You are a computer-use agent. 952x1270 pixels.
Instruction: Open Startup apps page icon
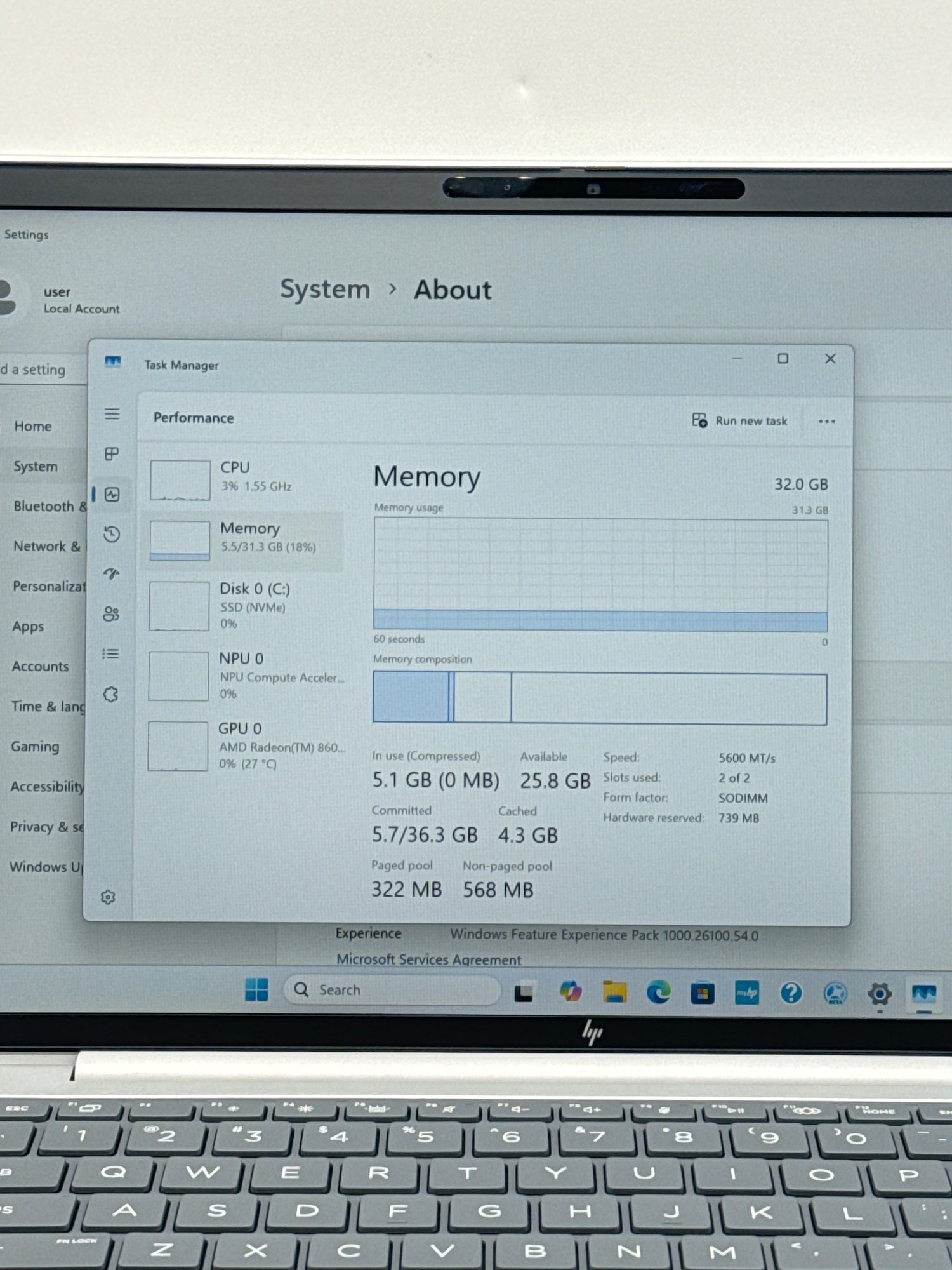coord(112,574)
